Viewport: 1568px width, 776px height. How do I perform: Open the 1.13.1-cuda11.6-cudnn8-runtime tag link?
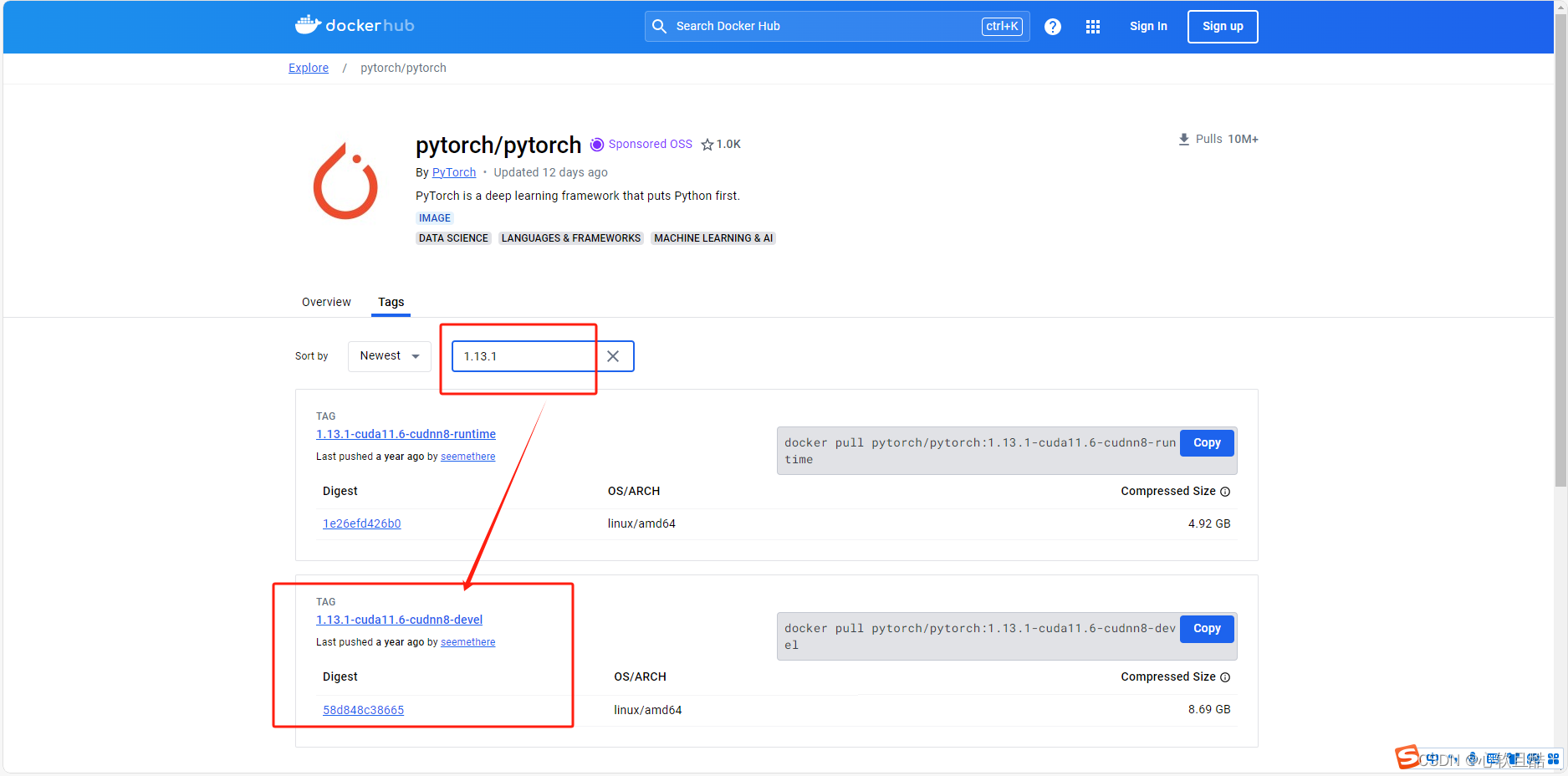tap(406, 434)
